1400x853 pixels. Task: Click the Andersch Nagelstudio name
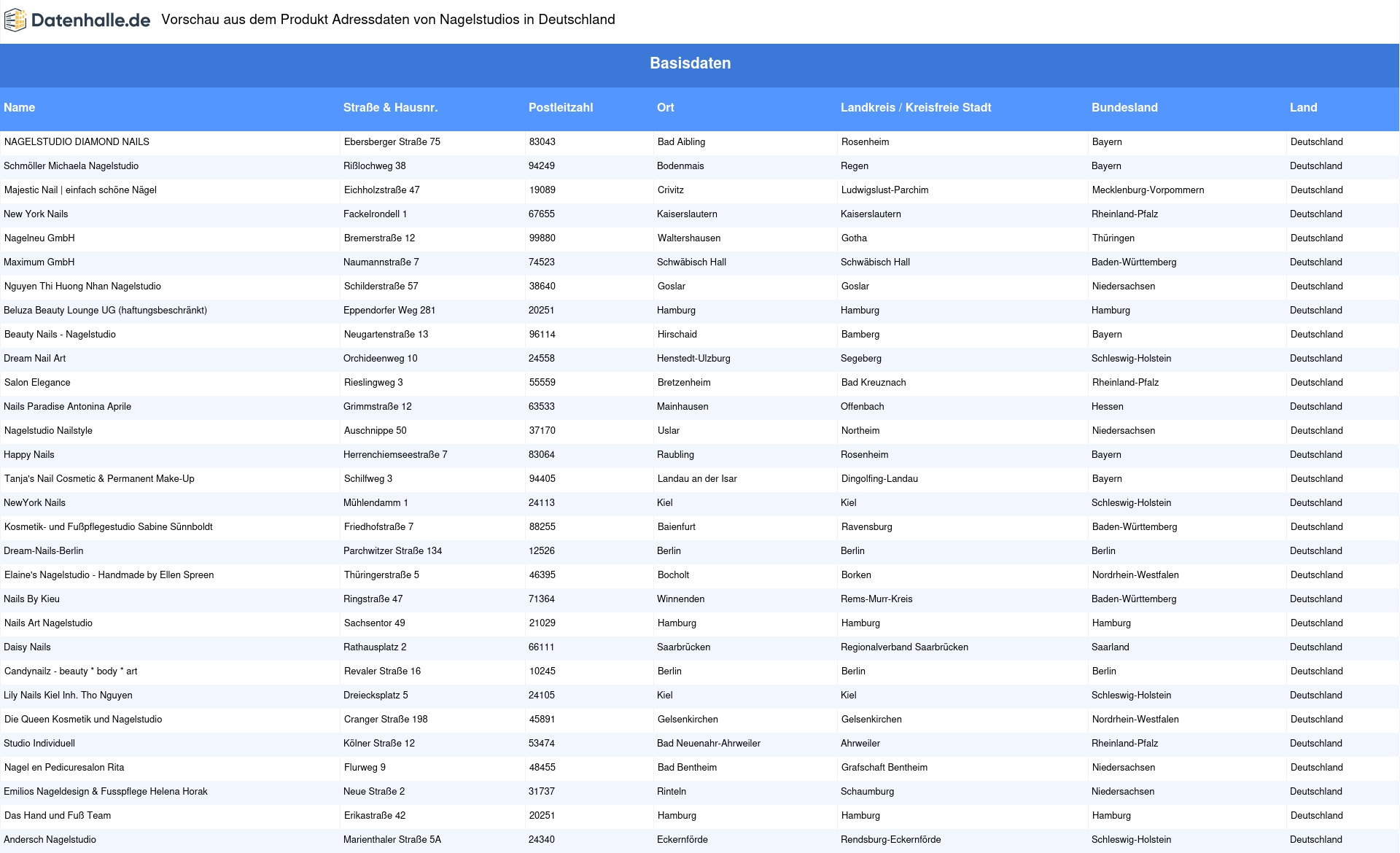50,840
